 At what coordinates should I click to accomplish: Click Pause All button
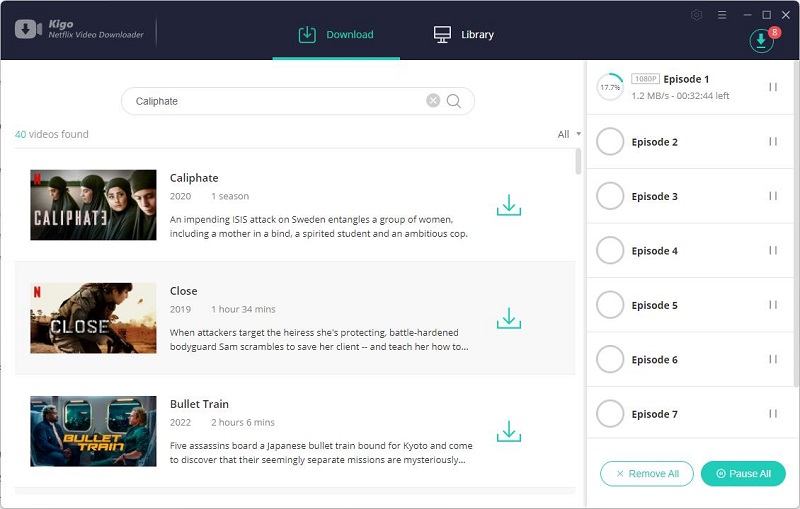point(743,474)
